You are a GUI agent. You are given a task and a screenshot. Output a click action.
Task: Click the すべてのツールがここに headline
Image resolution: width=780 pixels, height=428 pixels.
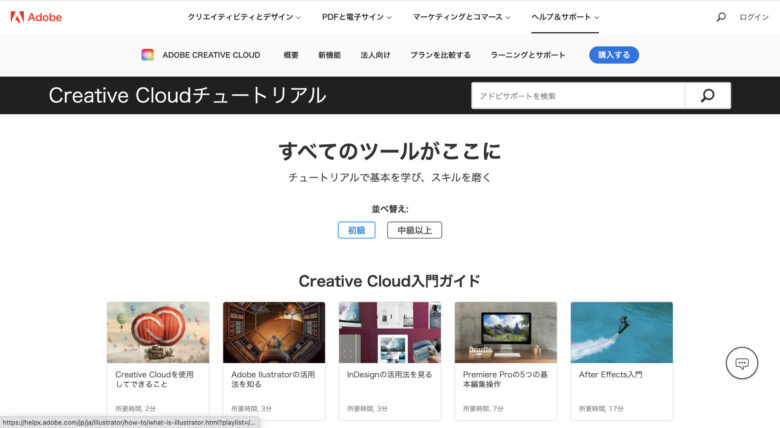pyautogui.click(x=390, y=151)
